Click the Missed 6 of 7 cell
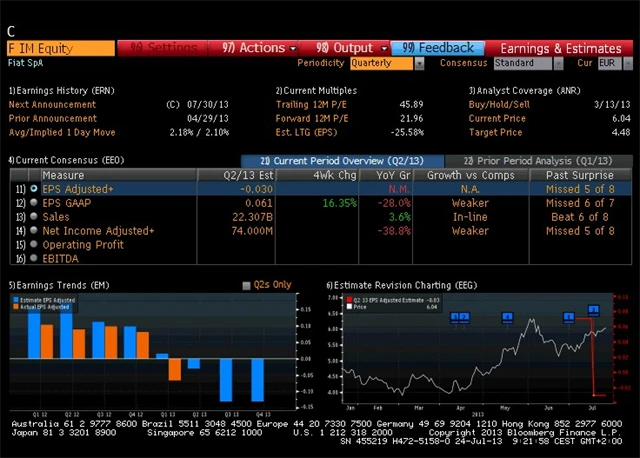Image resolution: width=640 pixels, height=458 pixels. 580,203
